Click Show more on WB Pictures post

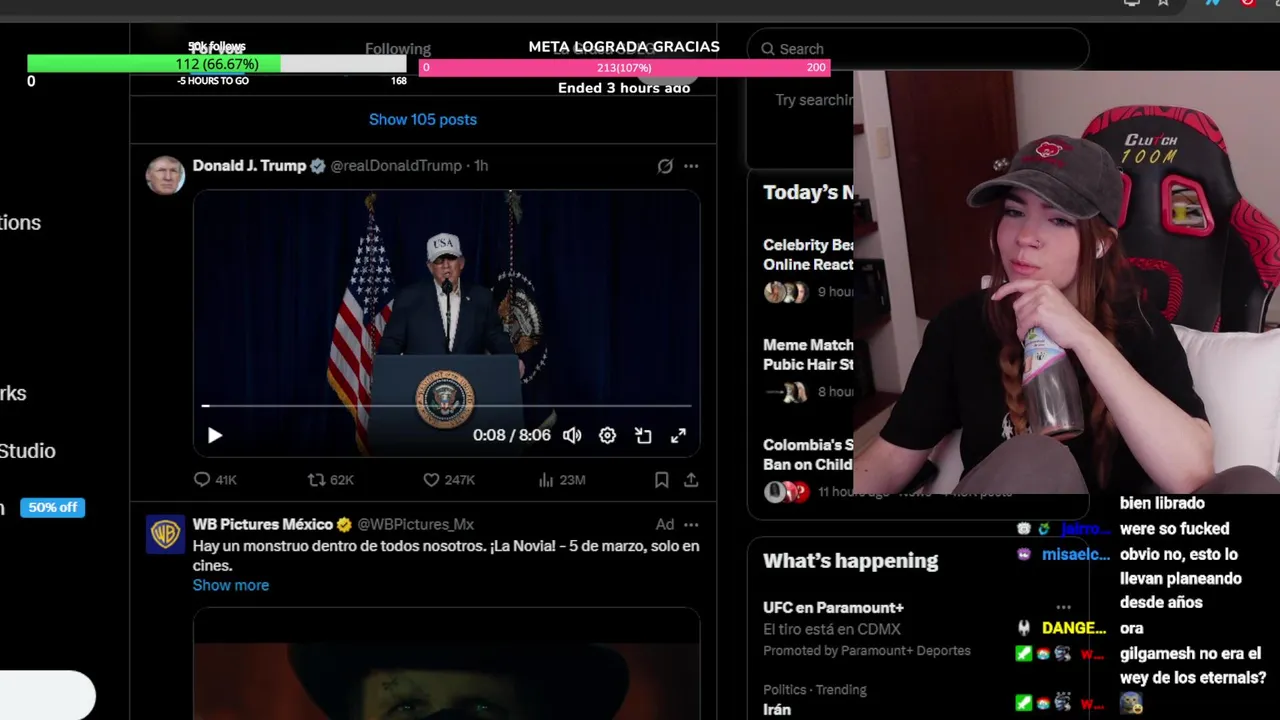231,585
